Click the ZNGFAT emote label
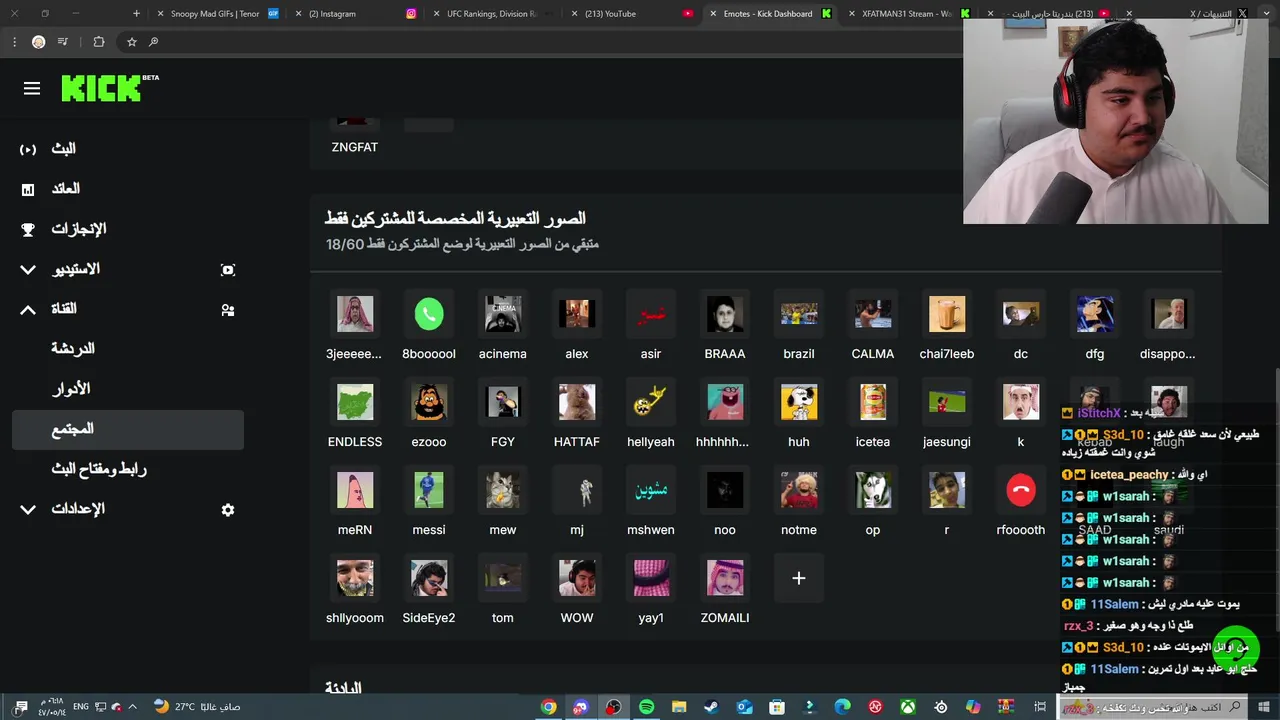The image size is (1280, 720). click(x=355, y=147)
